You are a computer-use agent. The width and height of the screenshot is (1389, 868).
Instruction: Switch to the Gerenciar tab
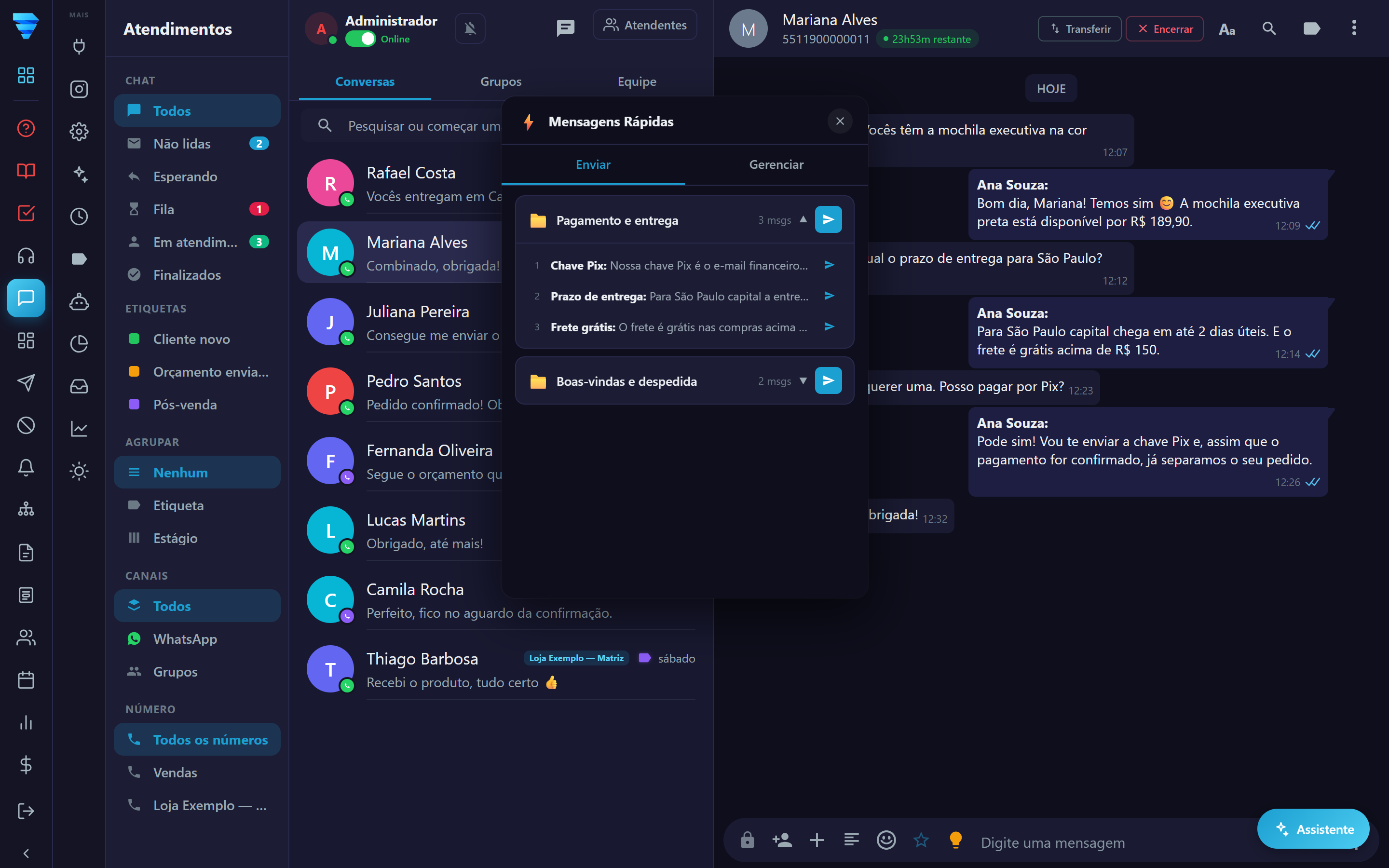[x=776, y=165]
